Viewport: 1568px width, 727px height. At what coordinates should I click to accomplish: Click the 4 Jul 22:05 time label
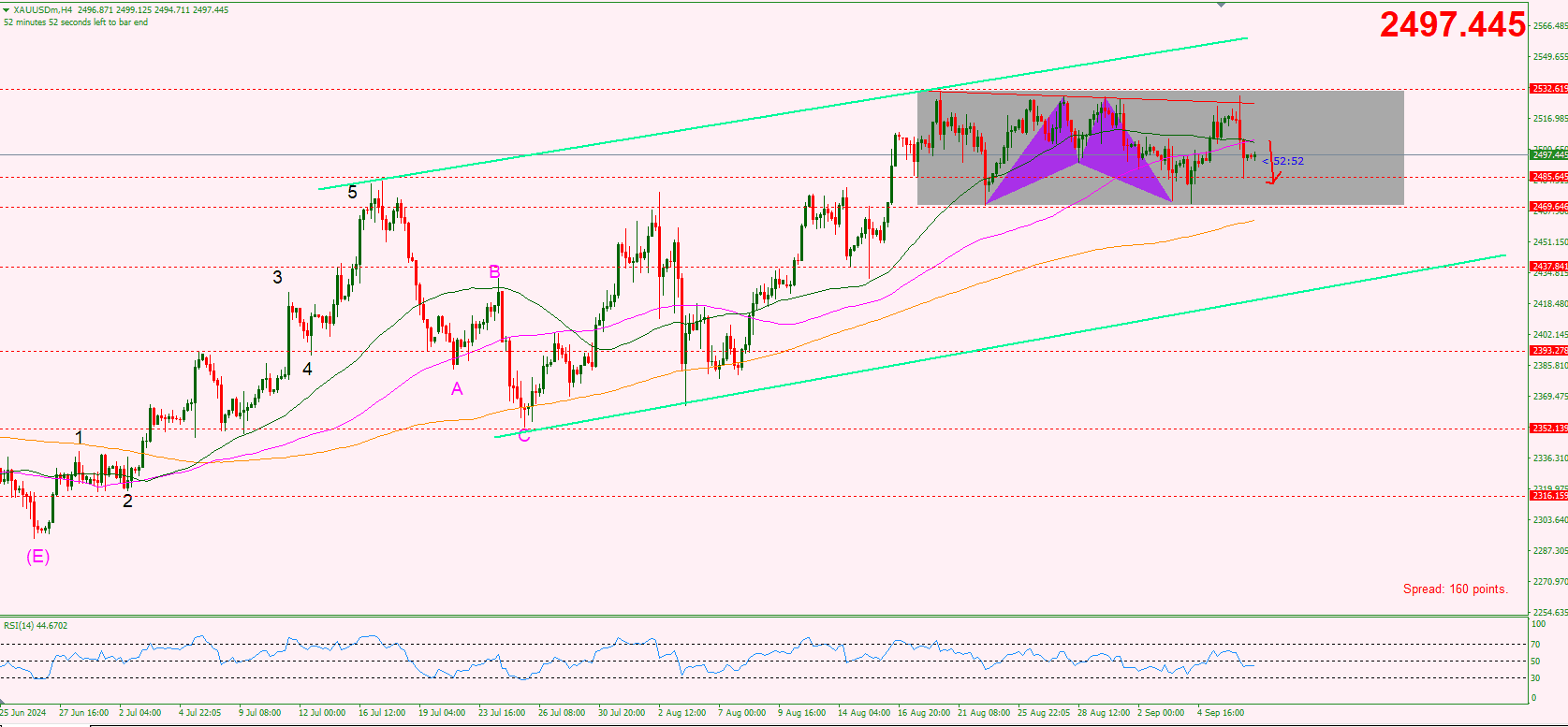[x=199, y=713]
